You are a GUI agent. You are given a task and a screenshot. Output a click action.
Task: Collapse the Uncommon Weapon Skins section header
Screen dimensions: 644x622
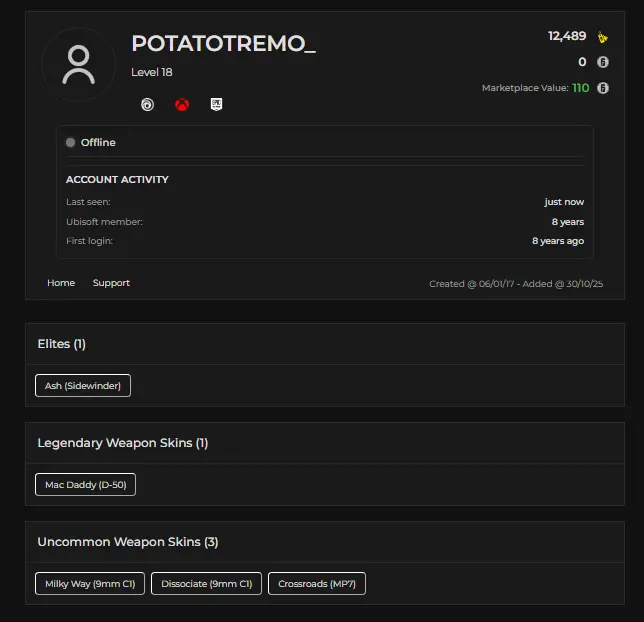(x=127, y=542)
